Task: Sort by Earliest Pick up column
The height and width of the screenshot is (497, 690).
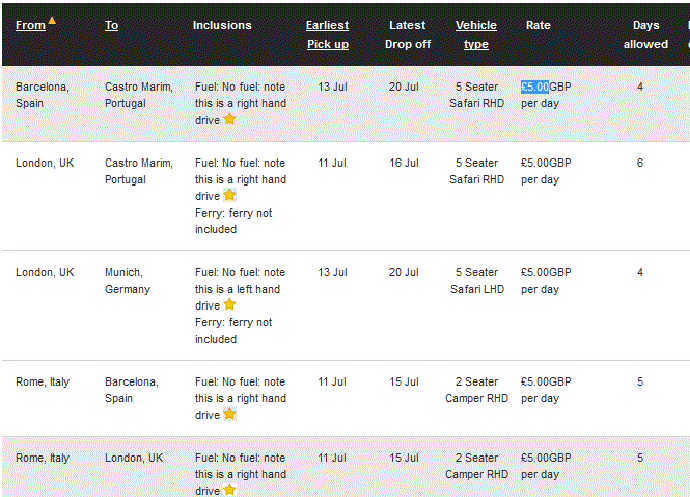Action: (328, 35)
